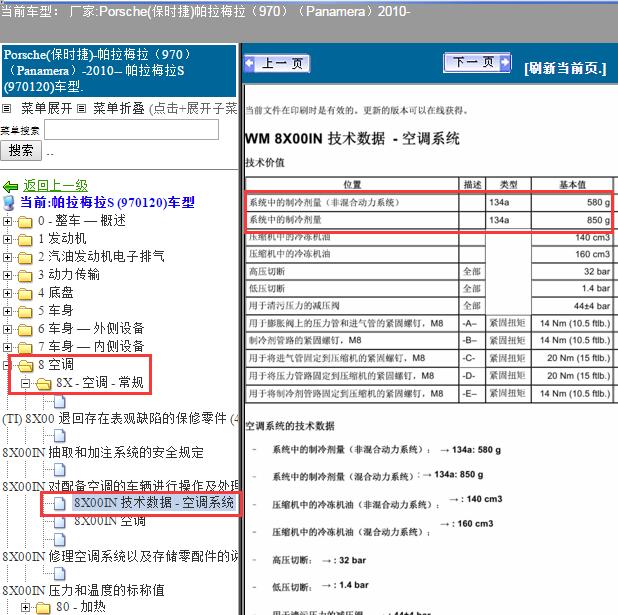Viewport: 618px width, 615px height.
Task: Click document icon of 8X00IN 技术数据 - 空调系统
Action: pos(60,503)
